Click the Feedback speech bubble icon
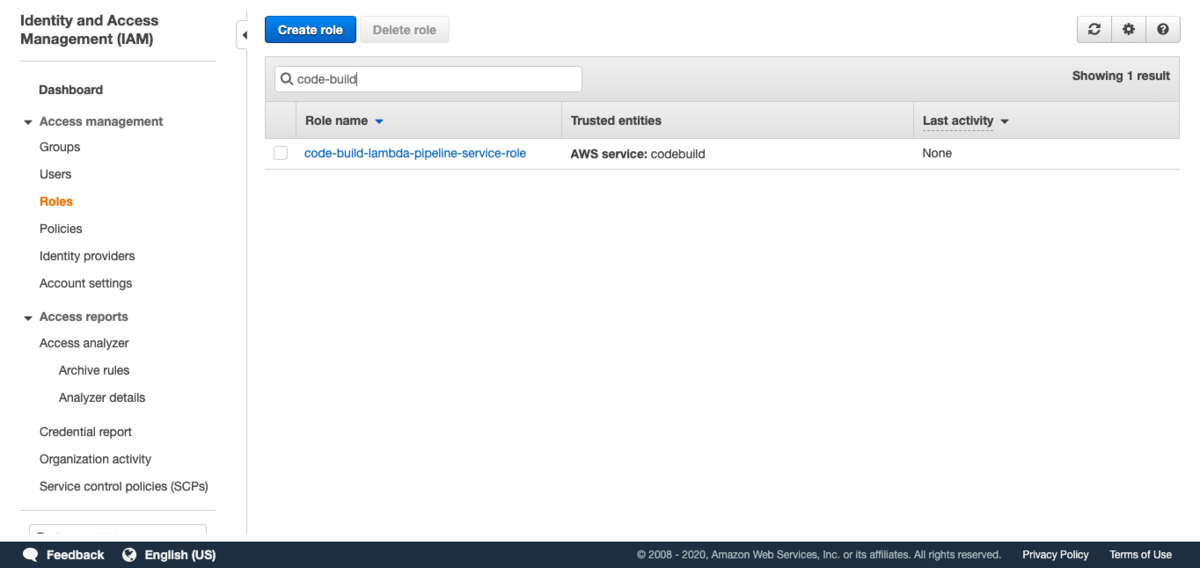This screenshot has width=1200, height=568. click(x=30, y=555)
